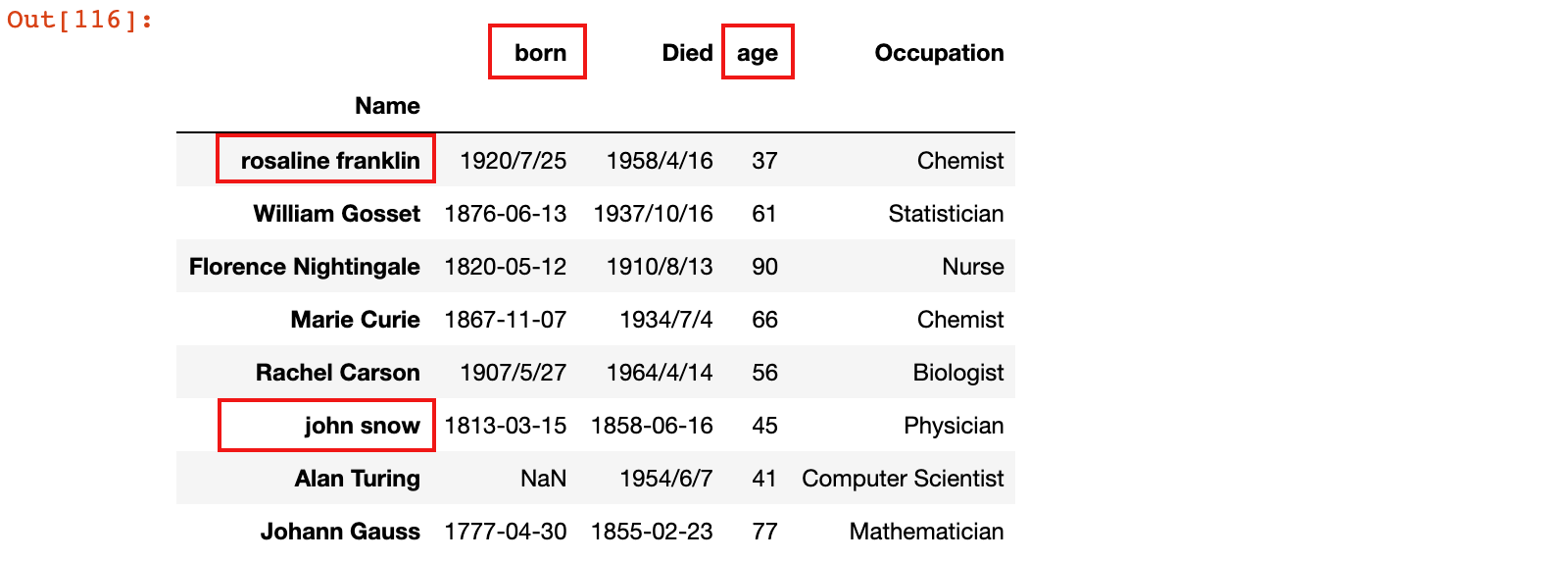Select the 'Alan Turing' row label
The image size is (1568, 561).
[x=357, y=479]
